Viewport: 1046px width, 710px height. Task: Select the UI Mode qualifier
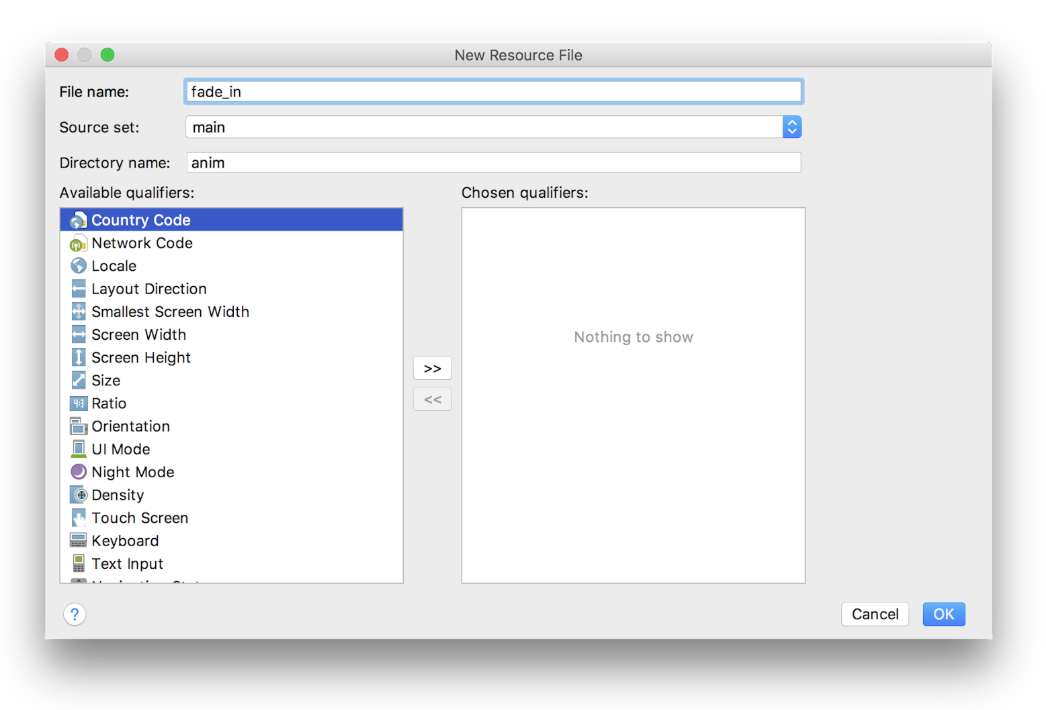120,449
